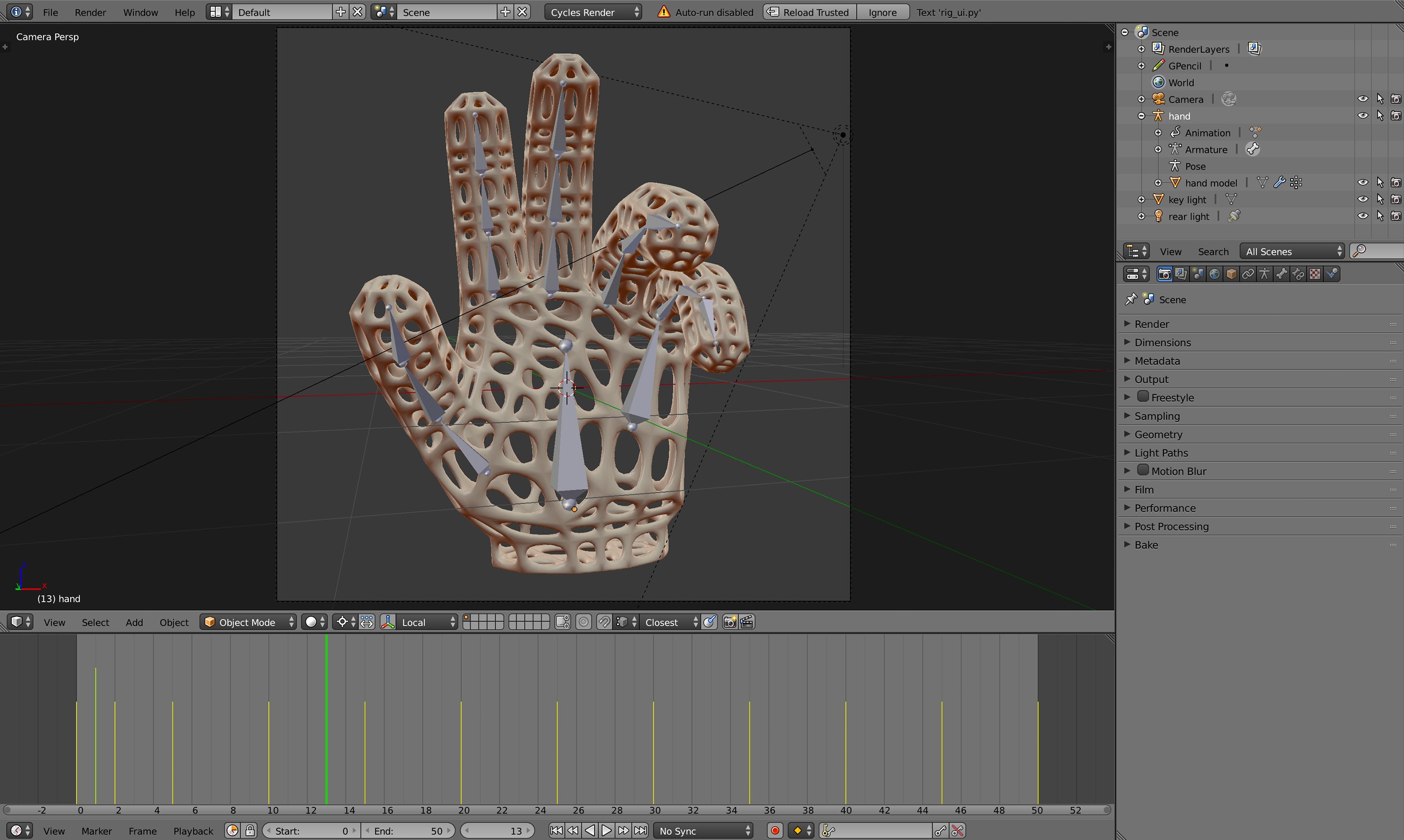Jump to the start of the timeline
This screenshot has height=840, width=1404.
coord(556,830)
